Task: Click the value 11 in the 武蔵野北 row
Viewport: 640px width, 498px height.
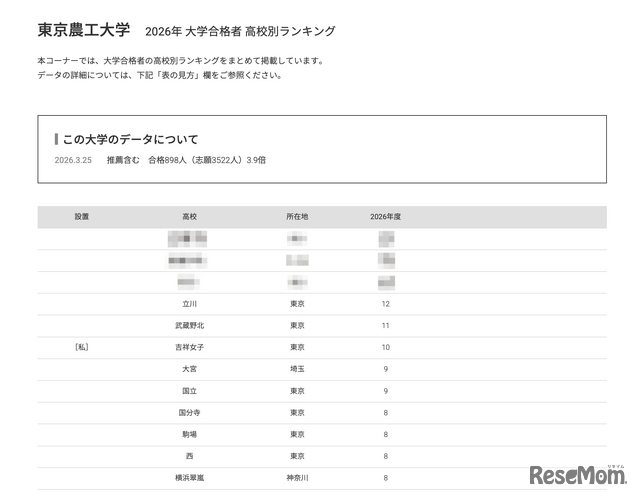Action: click(x=386, y=326)
